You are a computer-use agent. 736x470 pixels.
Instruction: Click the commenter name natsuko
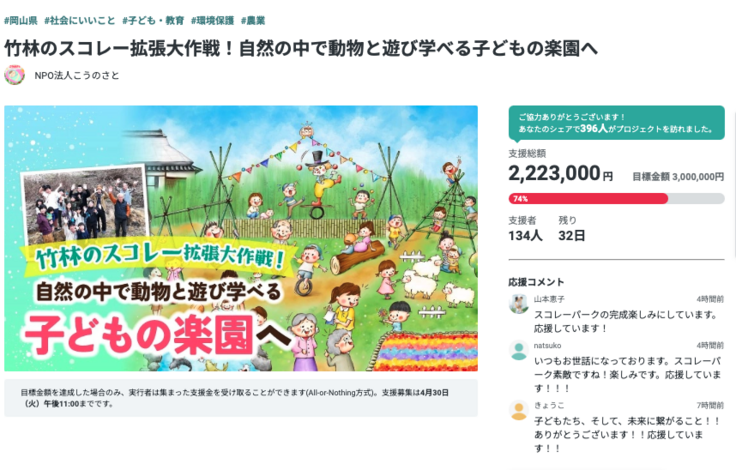(547, 345)
